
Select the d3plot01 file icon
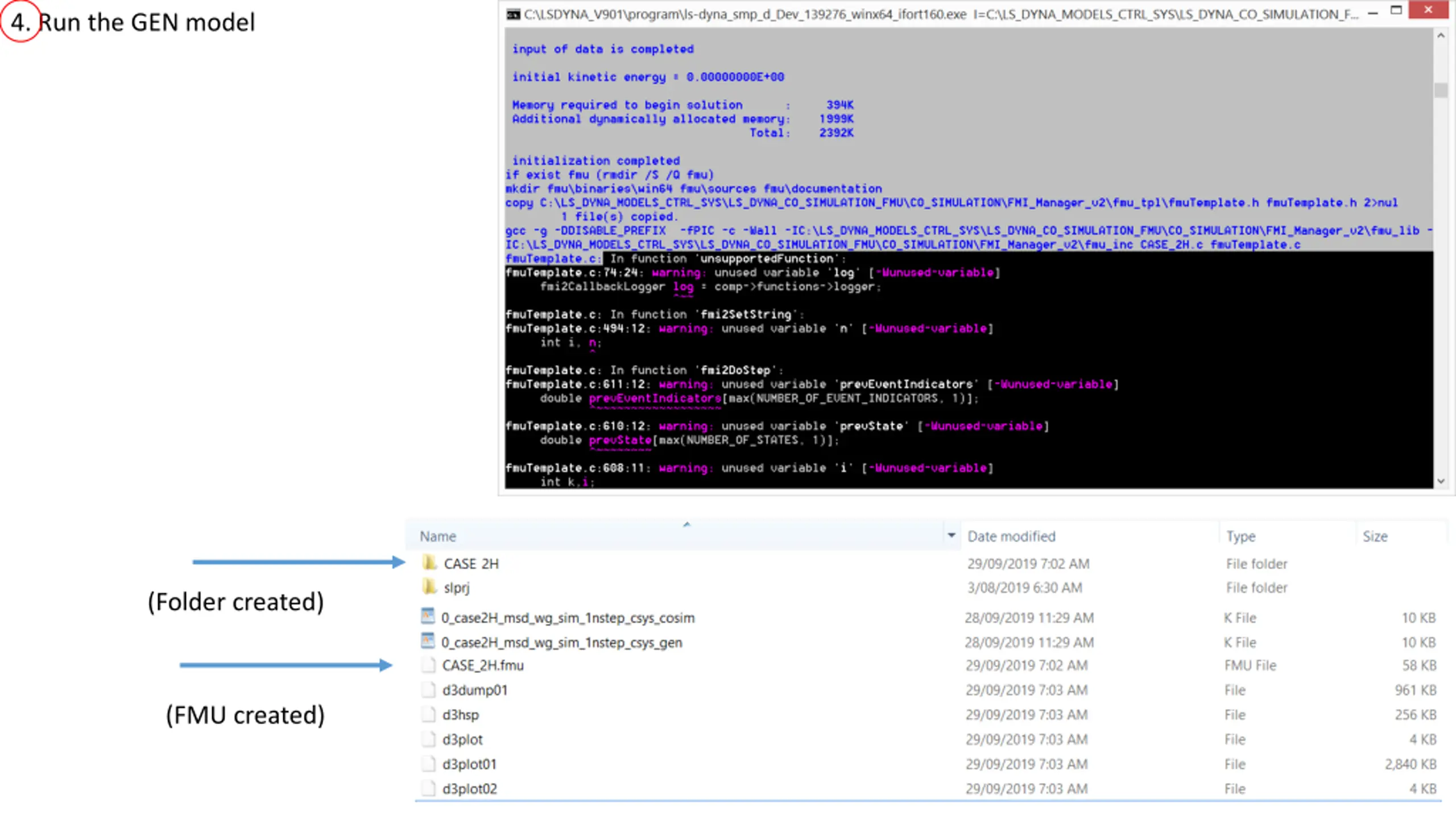(429, 764)
